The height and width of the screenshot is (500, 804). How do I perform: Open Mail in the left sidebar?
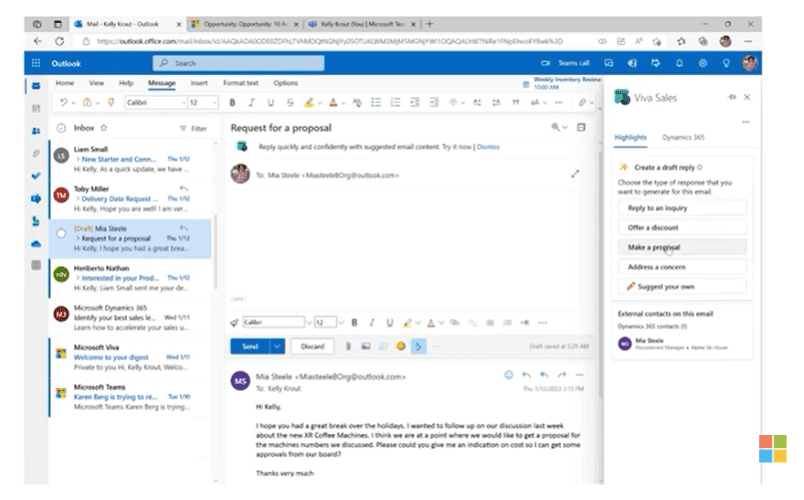click(x=36, y=86)
